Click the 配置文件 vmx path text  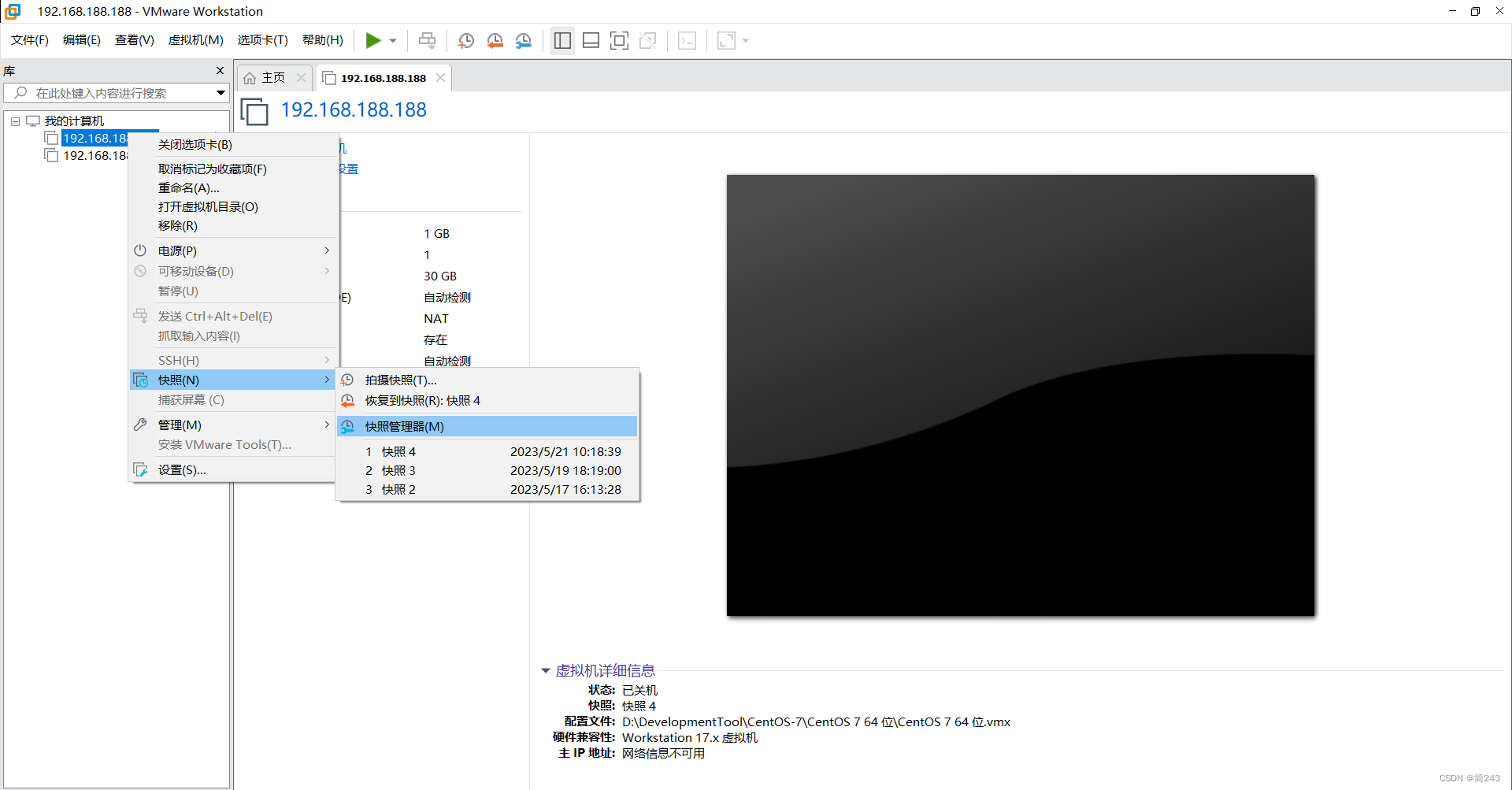pos(816,722)
